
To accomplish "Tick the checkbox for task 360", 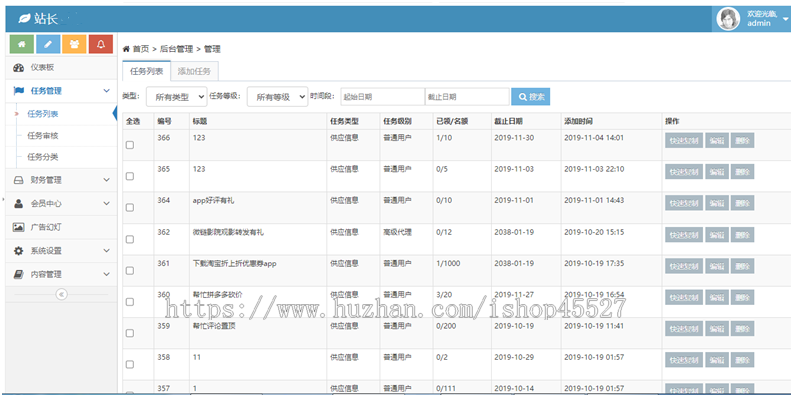I will pos(130,302).
